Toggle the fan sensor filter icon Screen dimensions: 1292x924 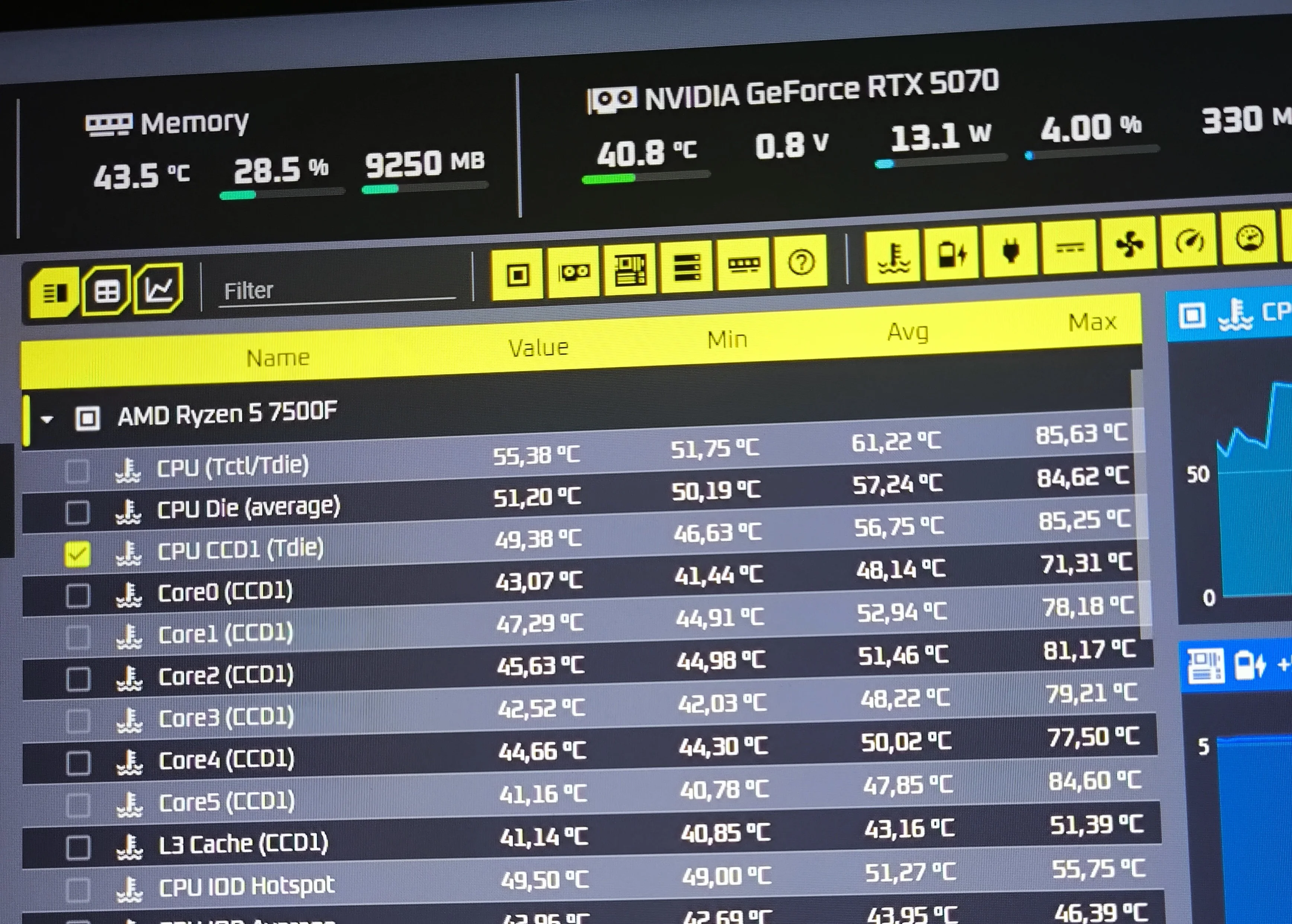pos(1129,244)
